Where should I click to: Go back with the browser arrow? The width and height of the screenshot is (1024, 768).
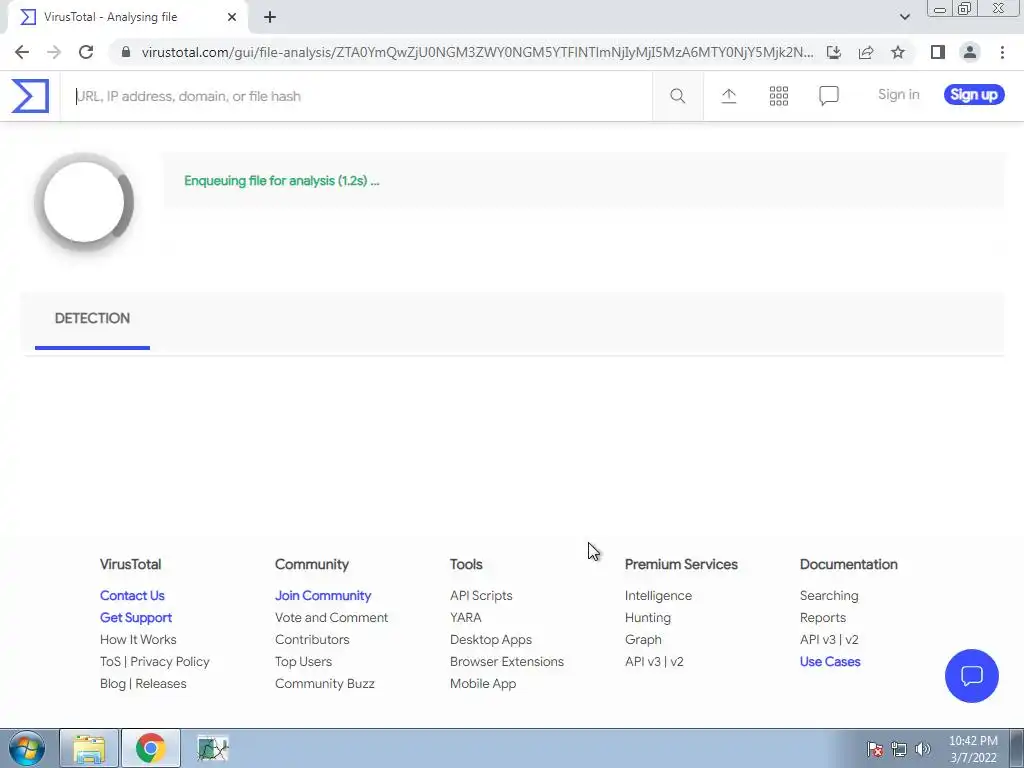[x=22, y=52]
